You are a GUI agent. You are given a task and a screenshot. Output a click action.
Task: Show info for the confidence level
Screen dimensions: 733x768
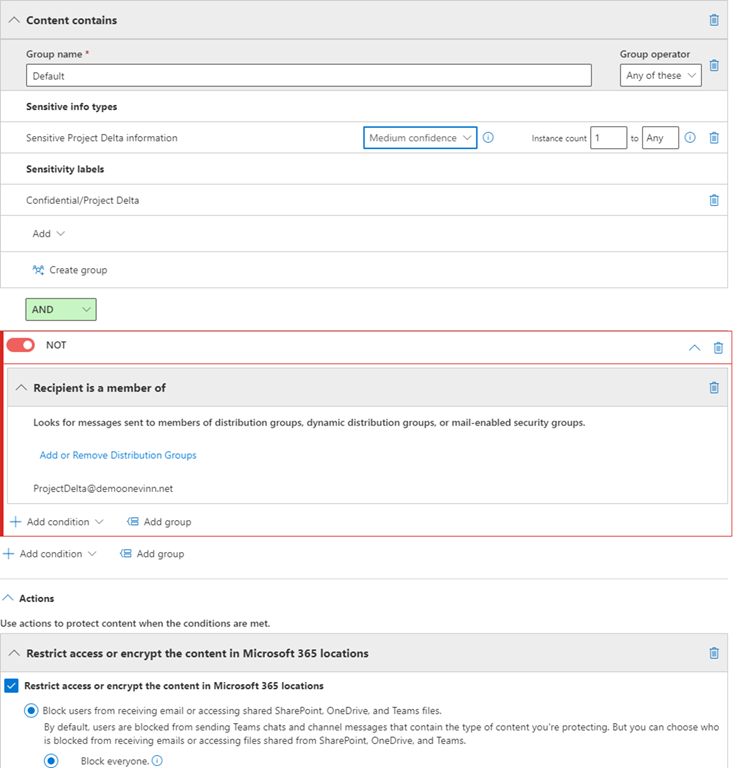tap(488, 138)
